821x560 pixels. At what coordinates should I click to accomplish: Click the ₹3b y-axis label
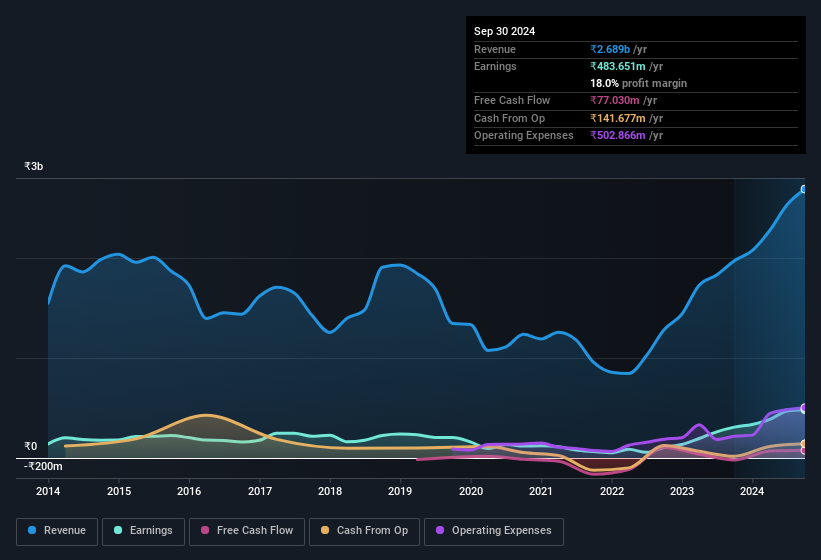(x=34, y=166)
